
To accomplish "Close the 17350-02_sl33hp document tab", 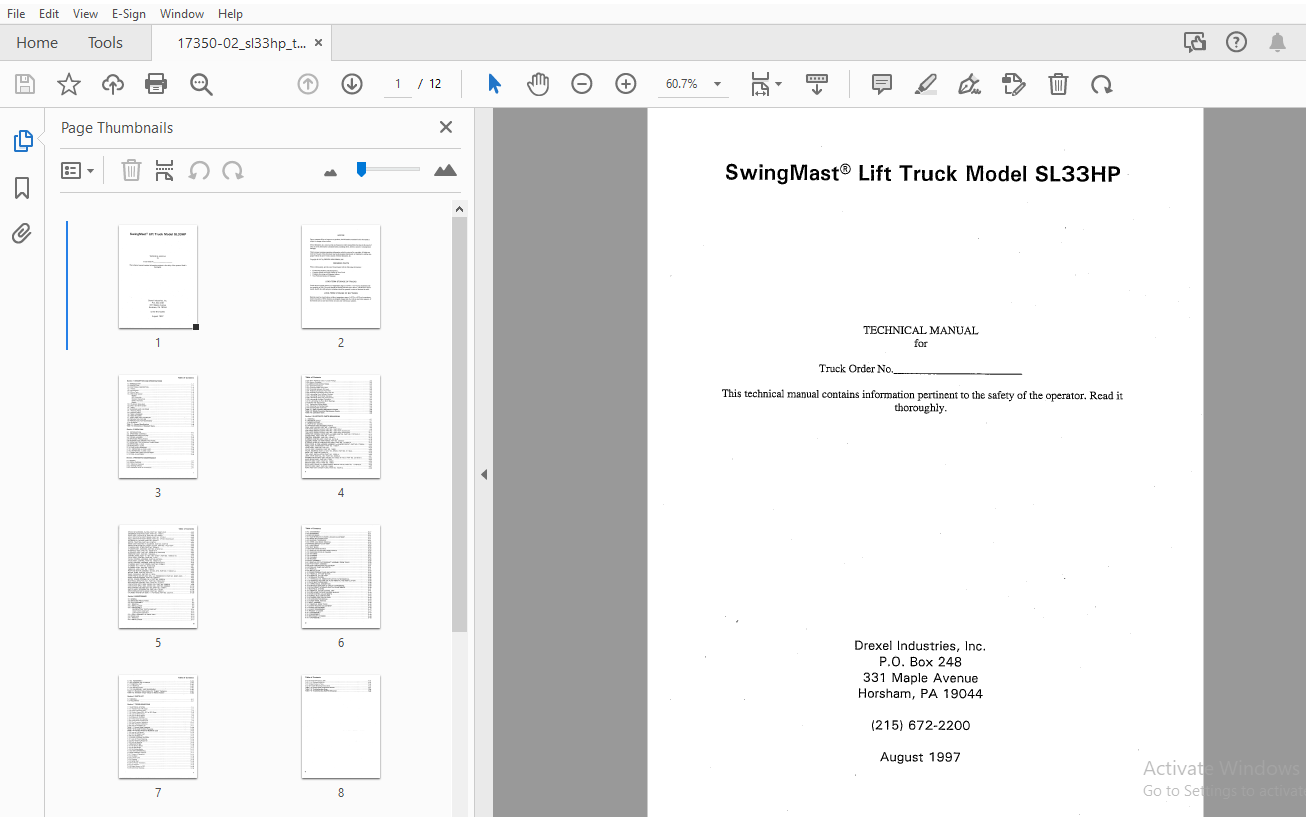I will 319,43.
